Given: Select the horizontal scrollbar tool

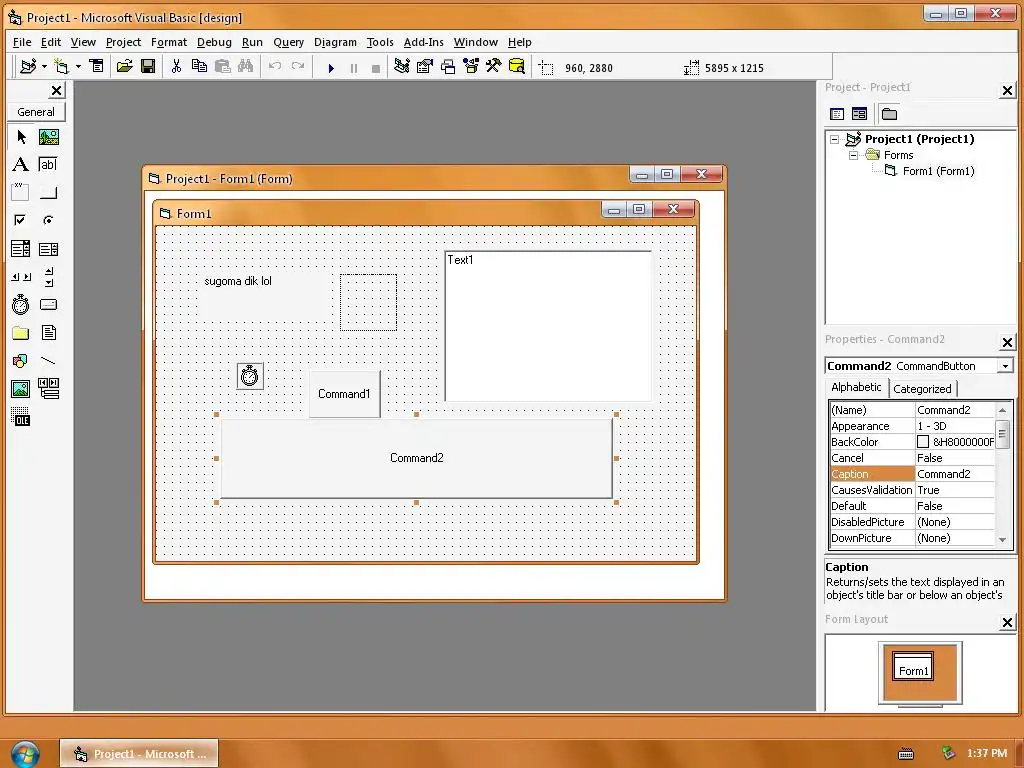Looking at the screenshot, I should 21,277.
